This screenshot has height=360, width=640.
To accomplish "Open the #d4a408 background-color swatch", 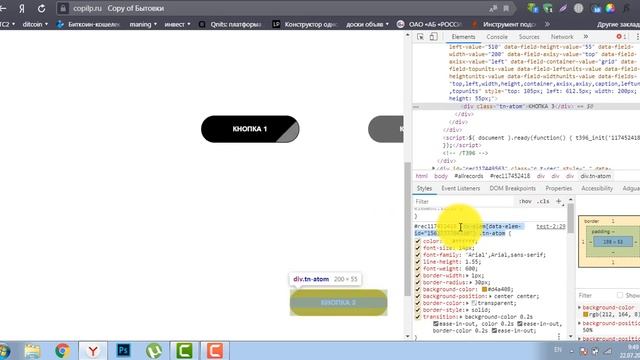I will click(484, 289).
